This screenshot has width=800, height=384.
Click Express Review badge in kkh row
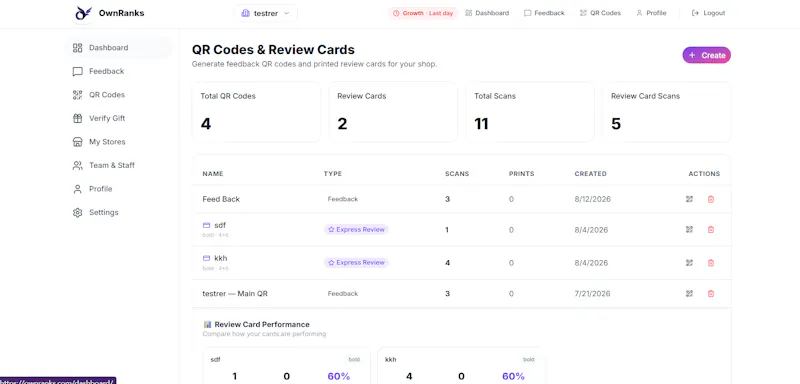(x=356, y=263)
